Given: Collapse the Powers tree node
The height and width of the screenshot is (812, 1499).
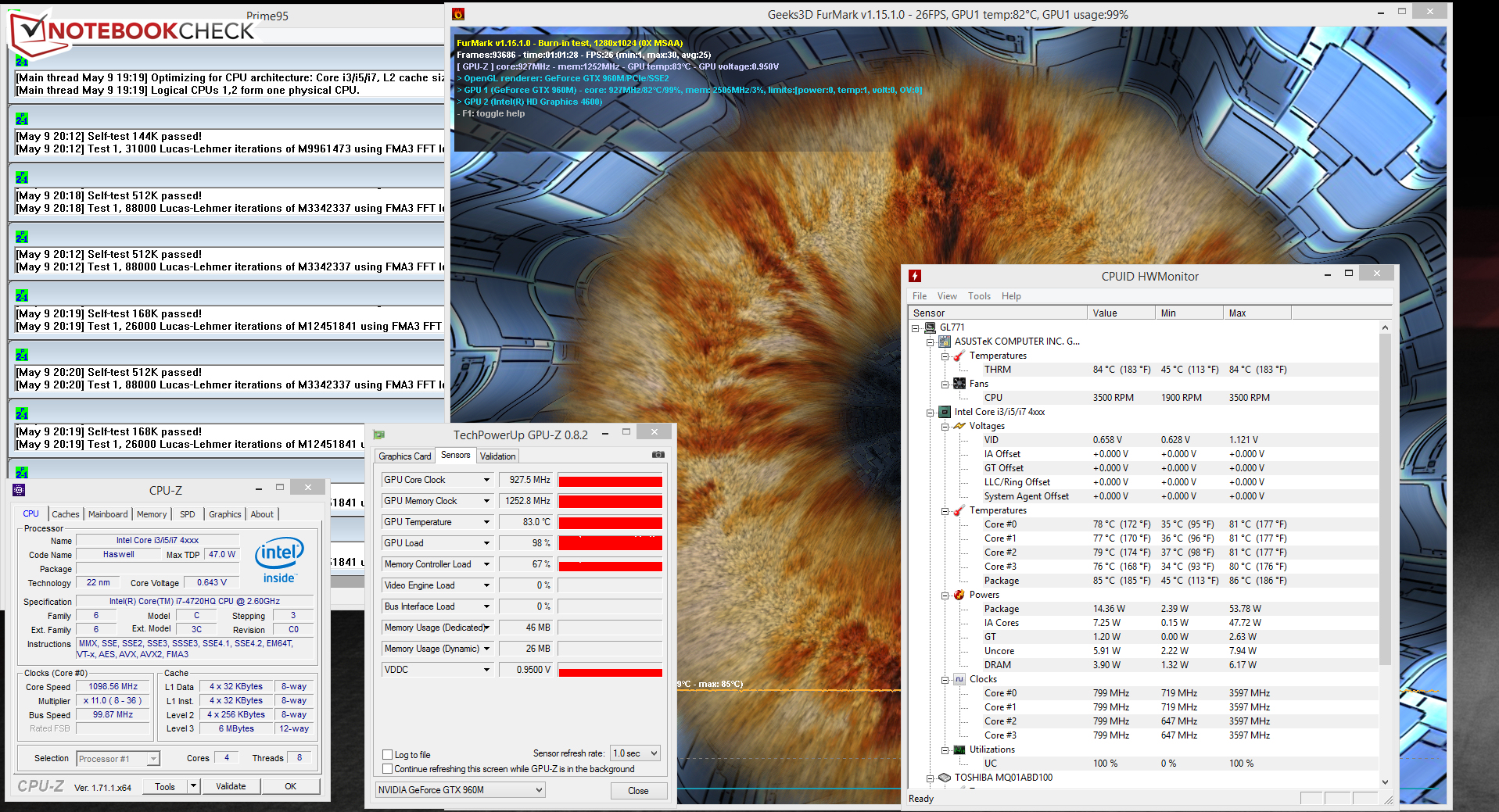Looking at the screenshot, I should 945,595.
